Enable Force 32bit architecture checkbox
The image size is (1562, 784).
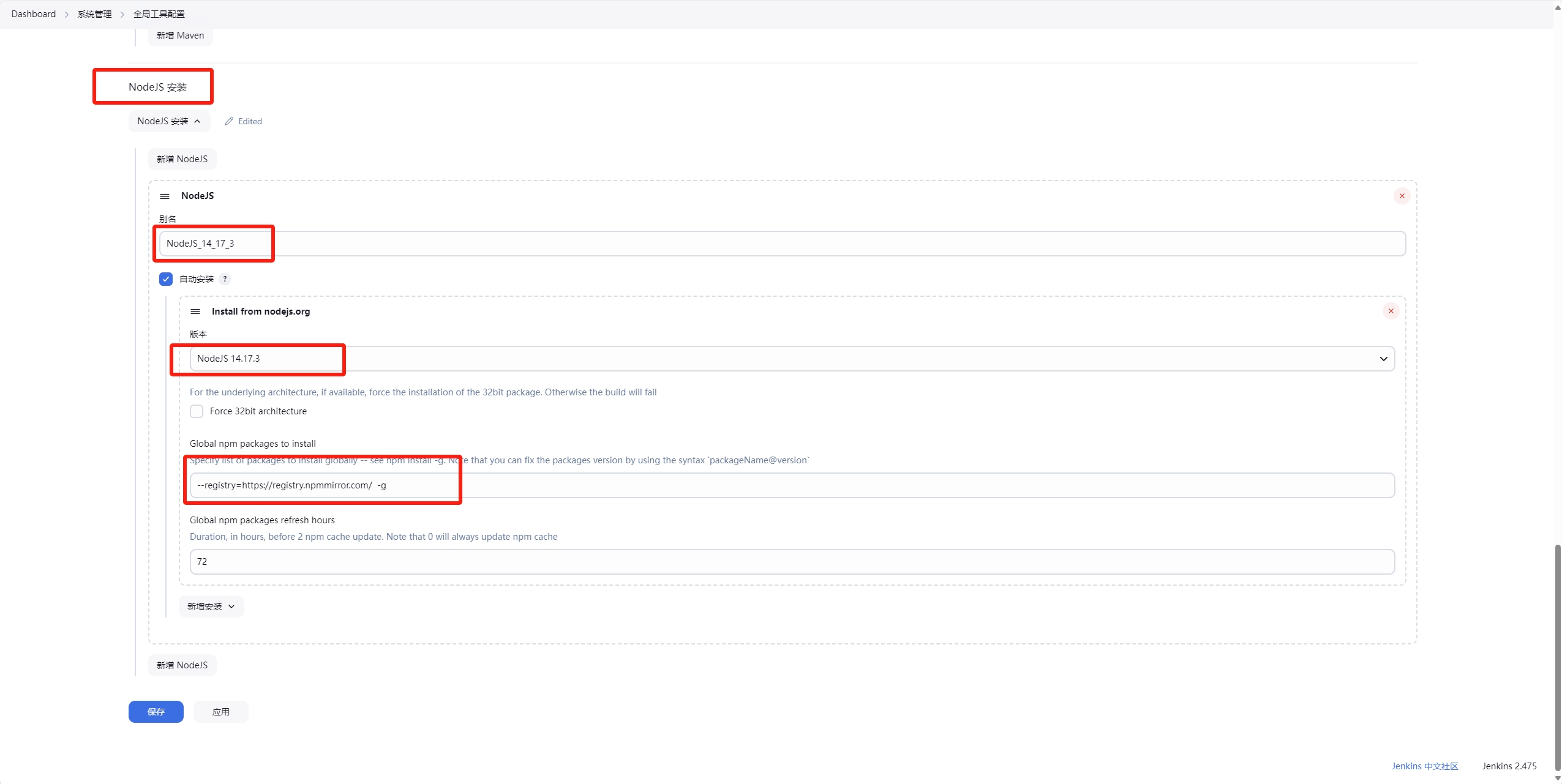point(197,411)
